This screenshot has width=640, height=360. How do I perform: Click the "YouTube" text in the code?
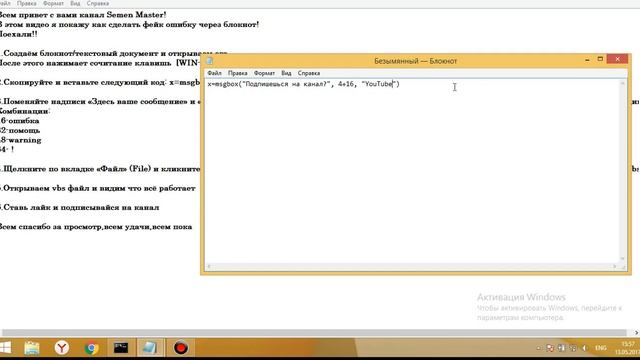click(379, 84)
